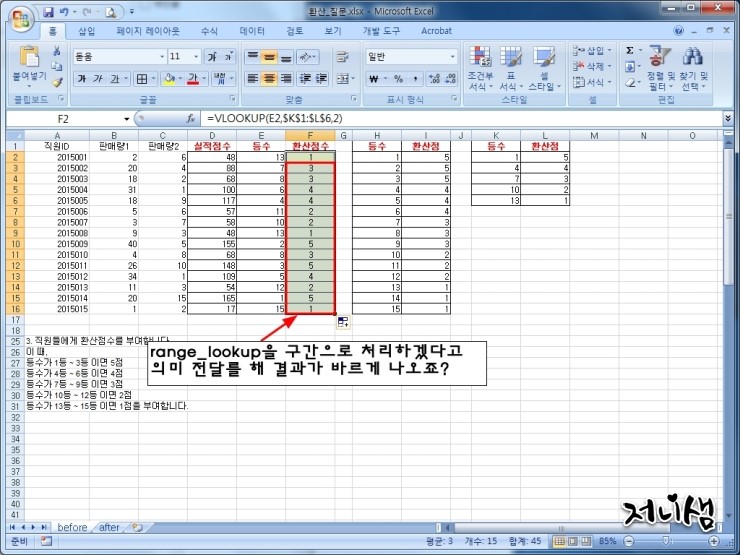
Task: Open Format as Table (표 서식)
Action: point(511,68)
